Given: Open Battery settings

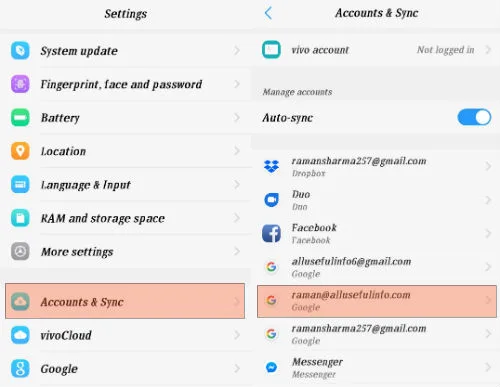Looking at the screenshot, I should point(125,117).
